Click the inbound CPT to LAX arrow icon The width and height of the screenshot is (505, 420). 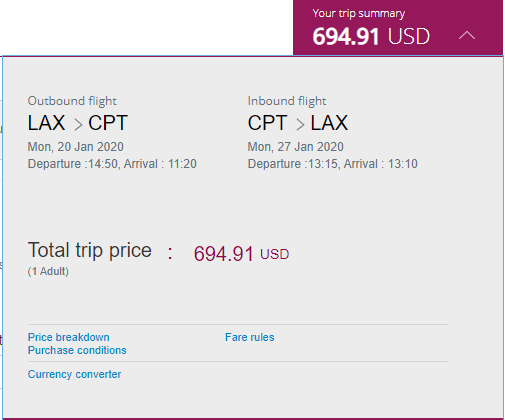300,125
